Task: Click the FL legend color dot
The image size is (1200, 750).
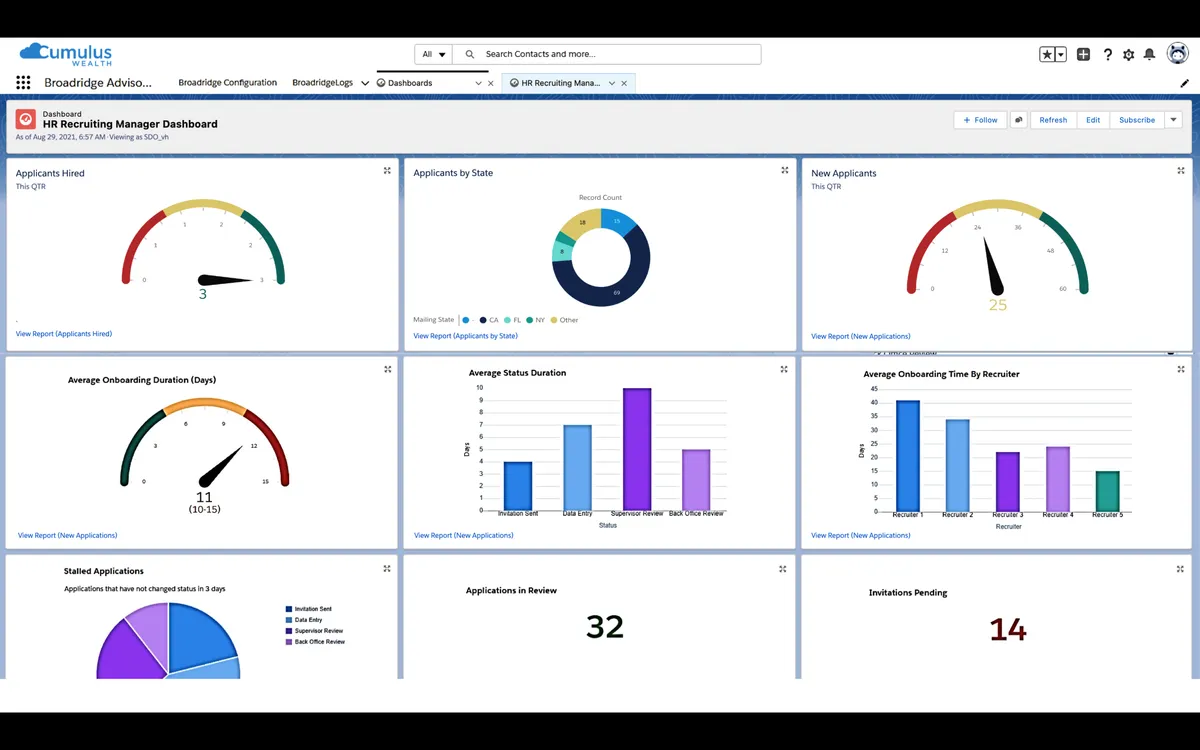Action: tap(507, 320)
